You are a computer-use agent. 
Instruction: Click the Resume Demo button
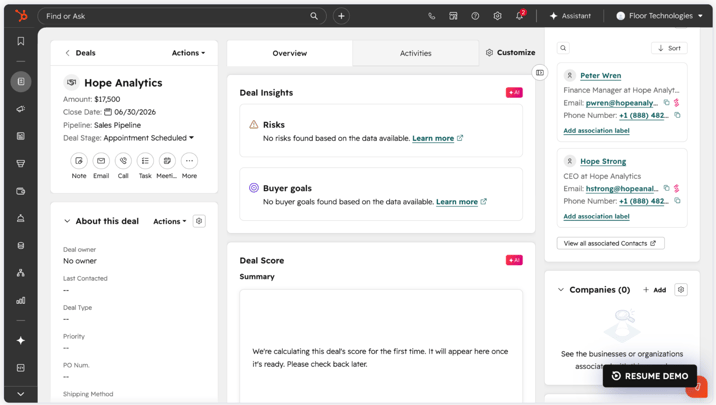pyautogui.click(x=650, y=376)
